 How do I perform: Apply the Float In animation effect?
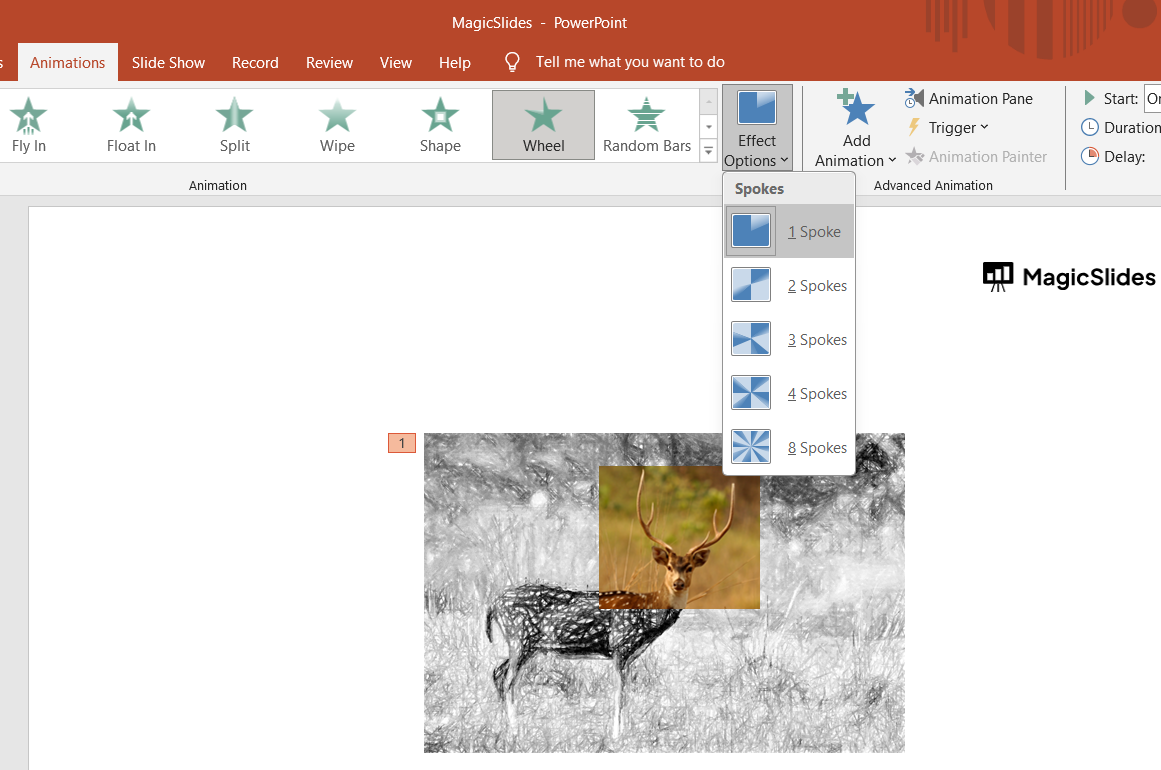[x=131, y=124]
